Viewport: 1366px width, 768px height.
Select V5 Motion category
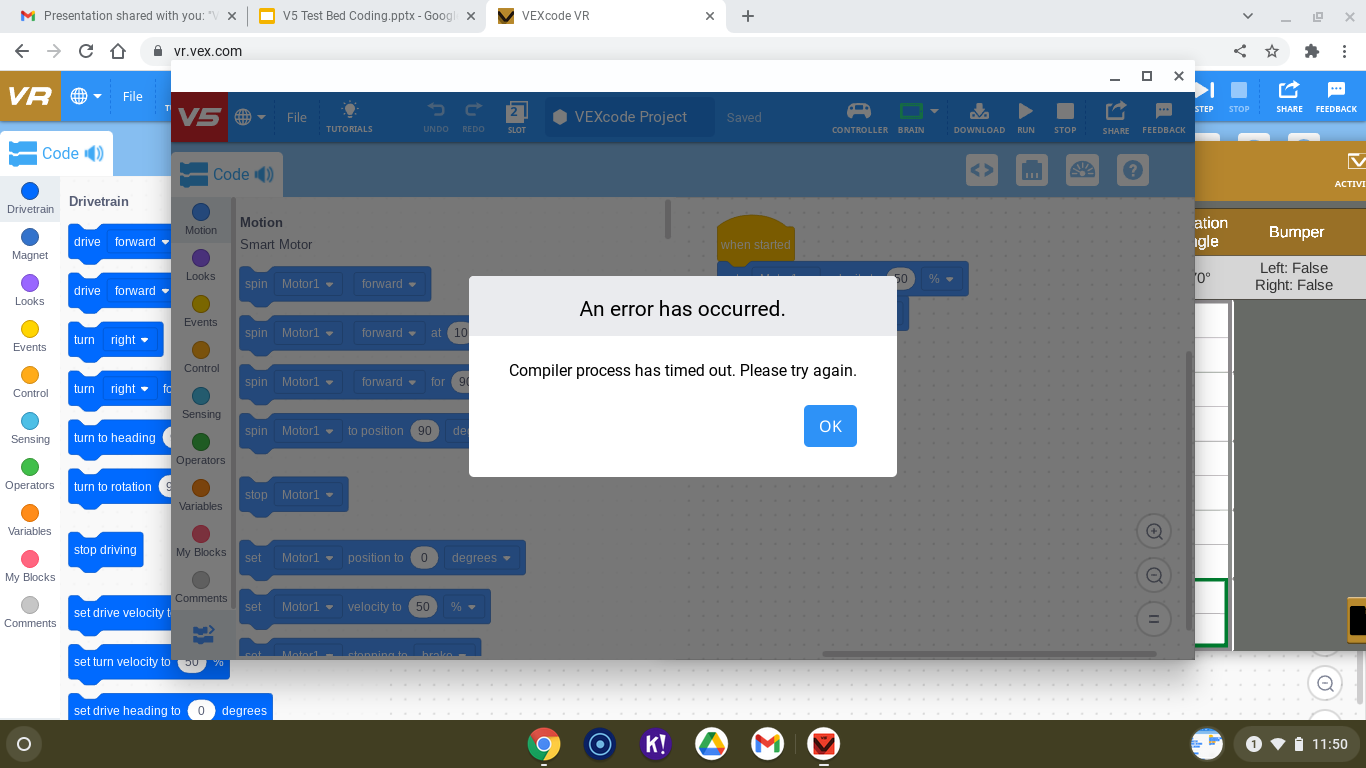pyautogui.click(x=201, y=219)
